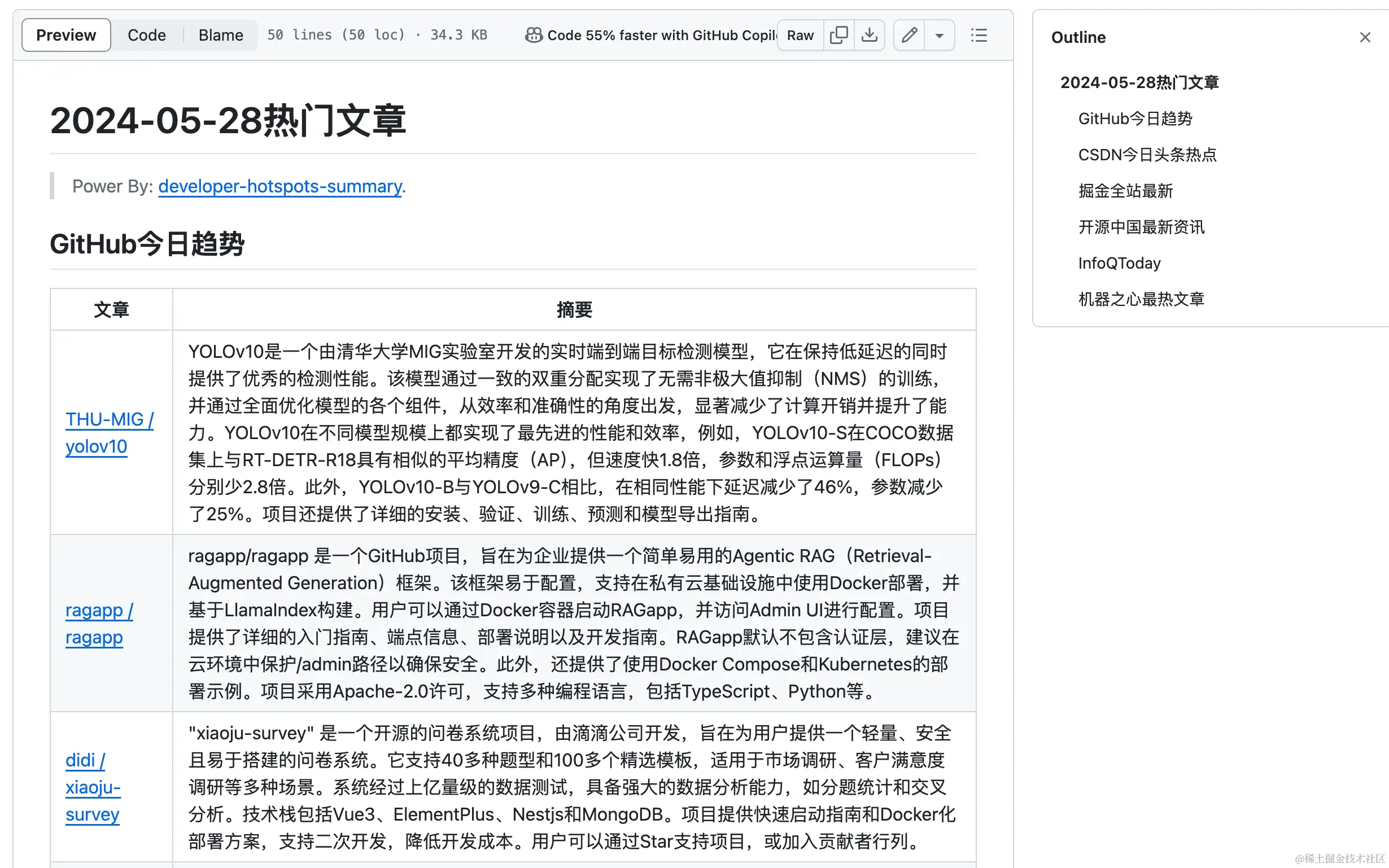1389x868 pixels.
Task: Edit this file with pencil icon
Action: coord(909,35)
